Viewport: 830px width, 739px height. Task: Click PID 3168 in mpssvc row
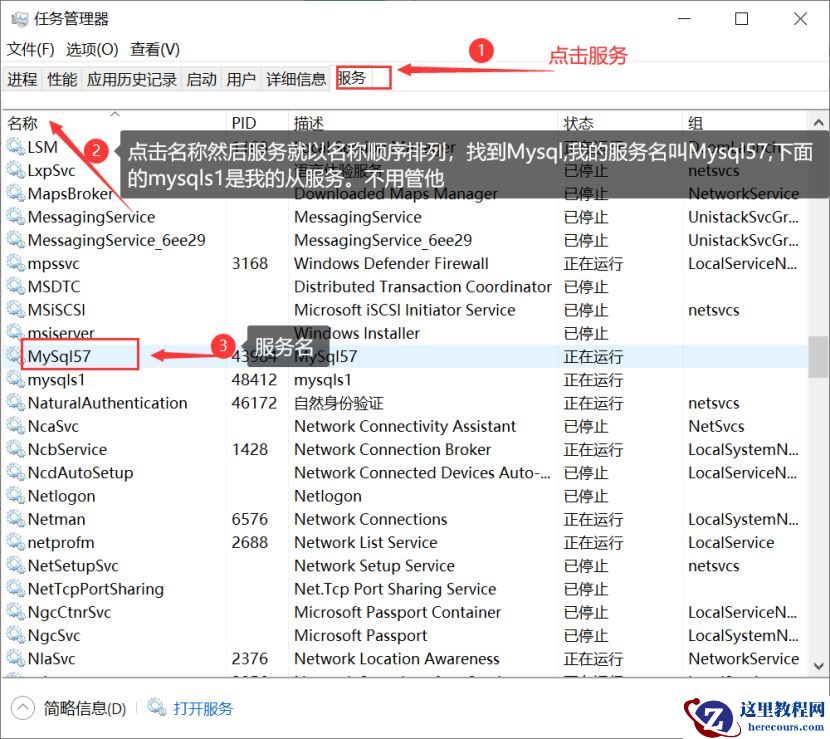(249, 263)
